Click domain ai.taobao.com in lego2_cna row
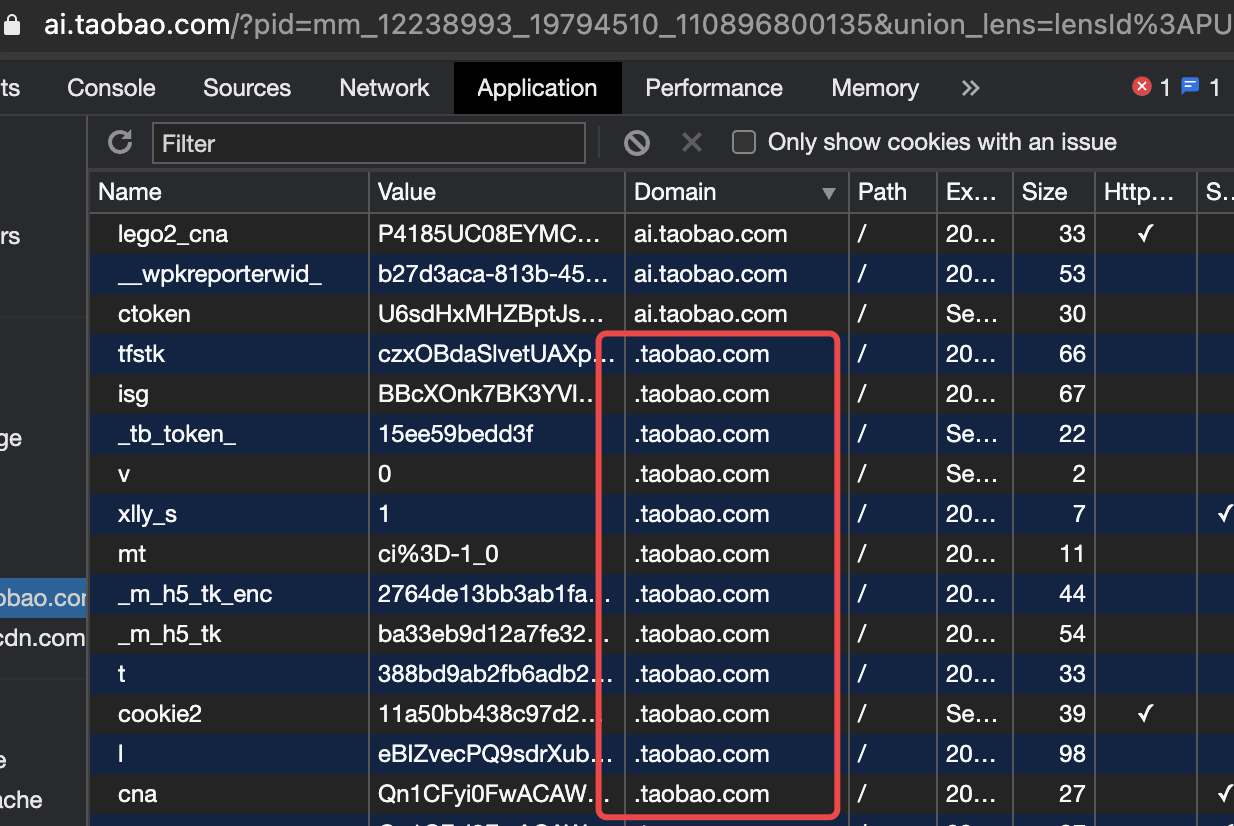Image resolution: width=1234 pixels, height=826 pixels. click(711, 234)
